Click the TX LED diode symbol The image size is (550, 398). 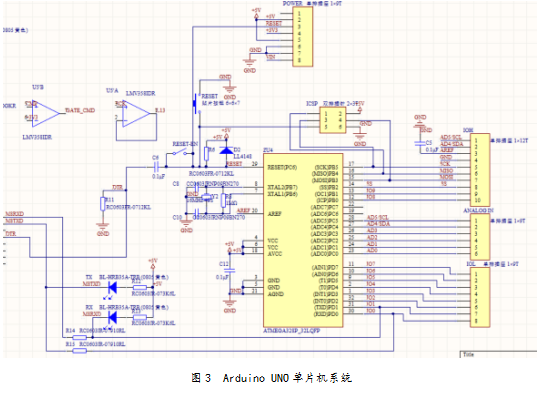113,288
